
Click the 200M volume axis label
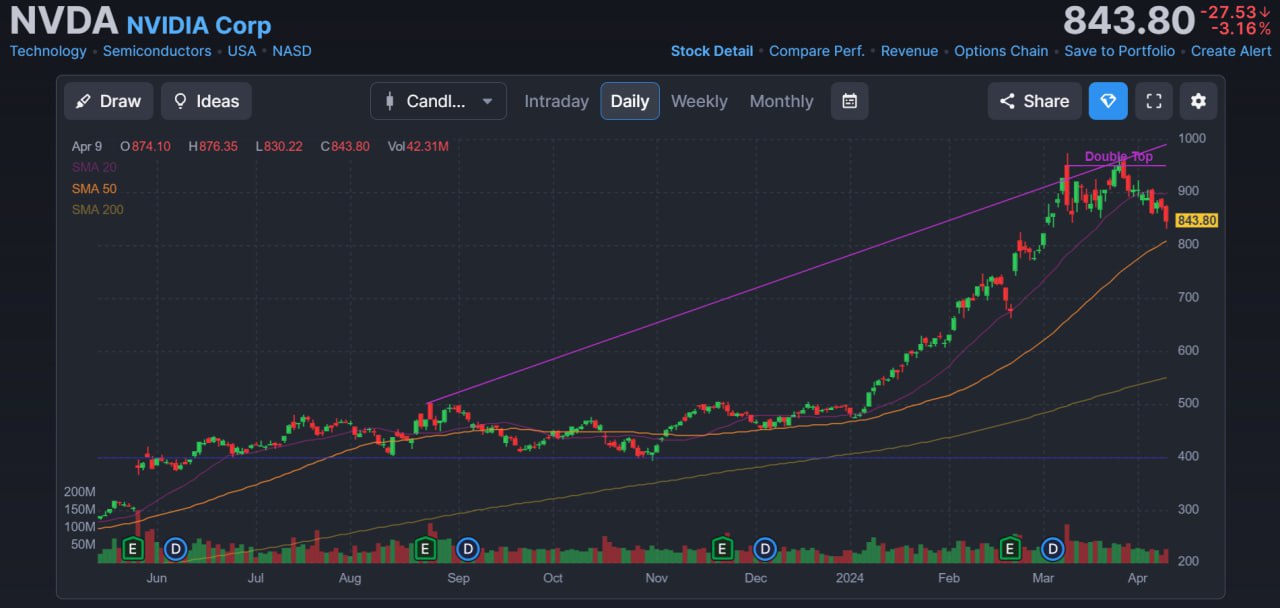coord(80,492)
